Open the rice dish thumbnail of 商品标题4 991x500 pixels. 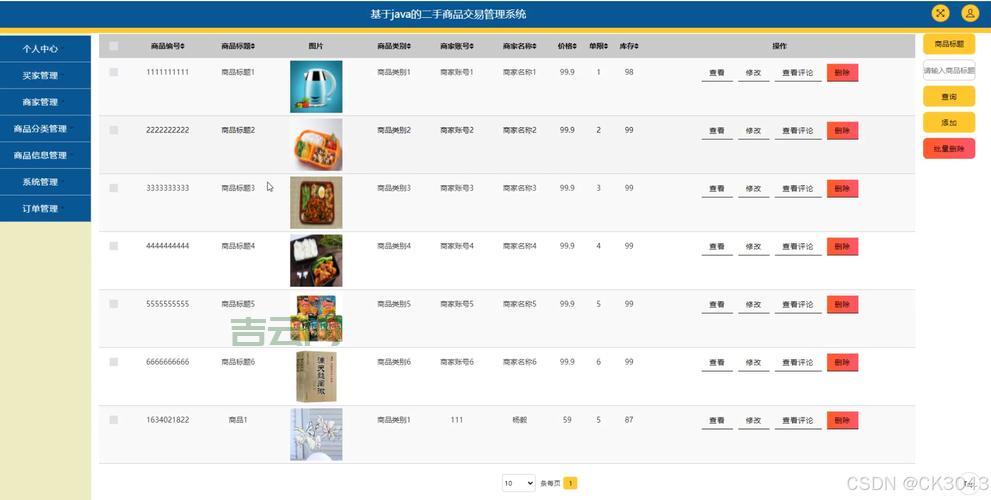pos(316,260)
